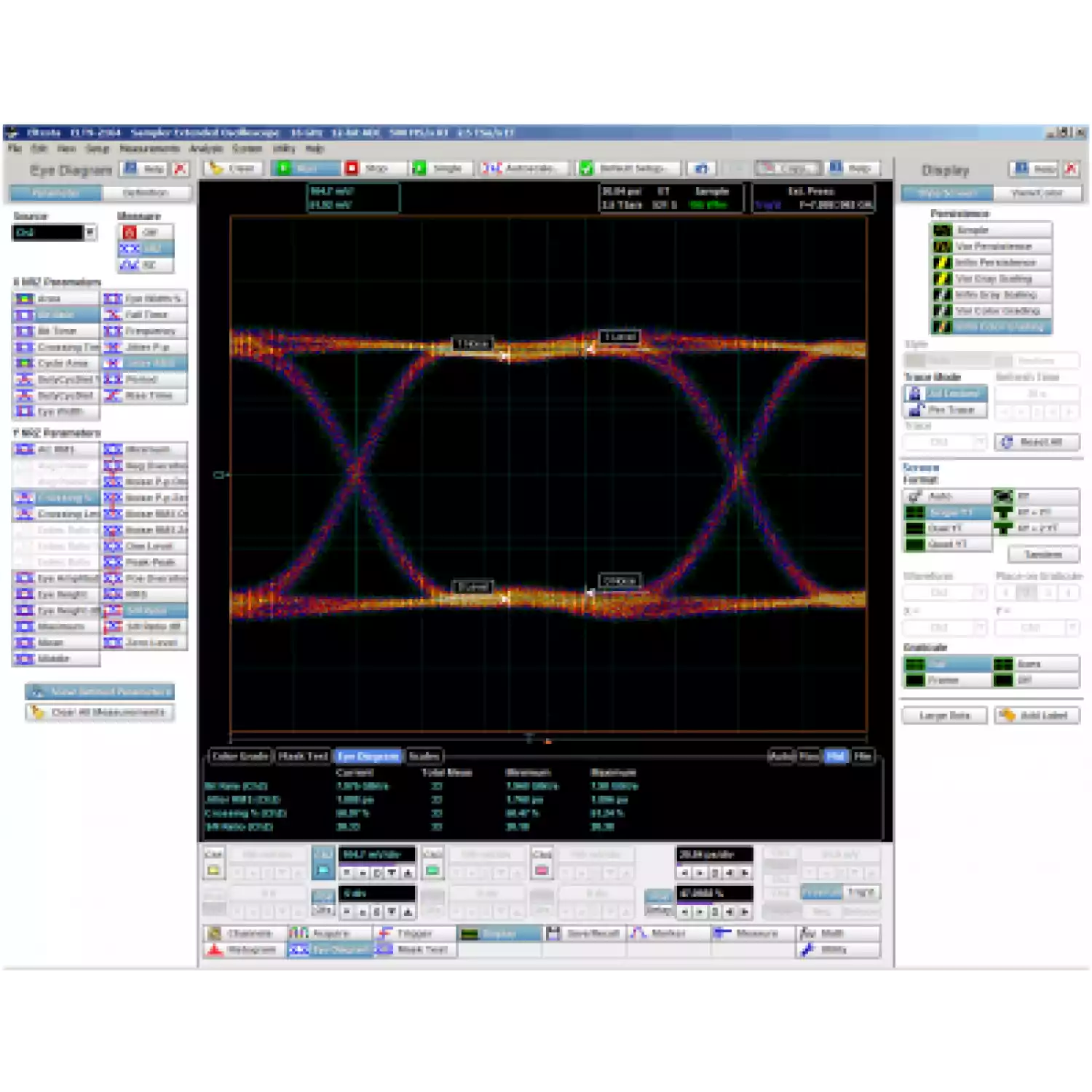Choose Infinite Persistence display mode
The image size is (1092, 1092).
[x=992, y=262]
